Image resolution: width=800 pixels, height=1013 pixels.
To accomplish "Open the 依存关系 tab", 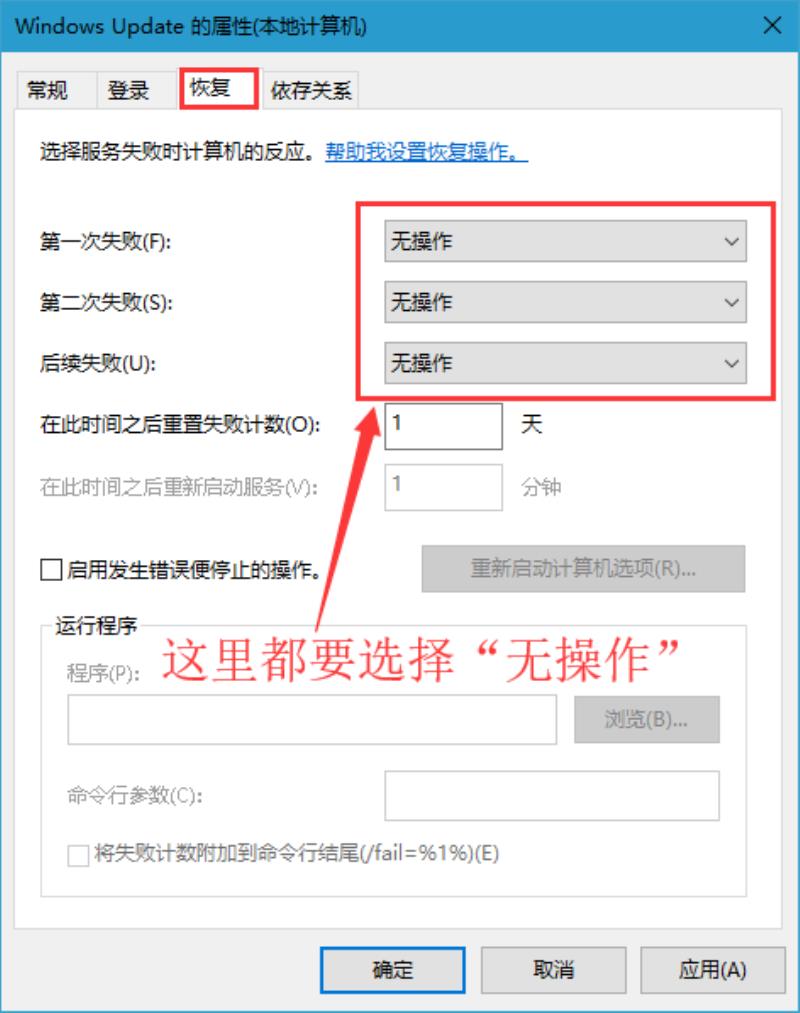I will (311, 90).
